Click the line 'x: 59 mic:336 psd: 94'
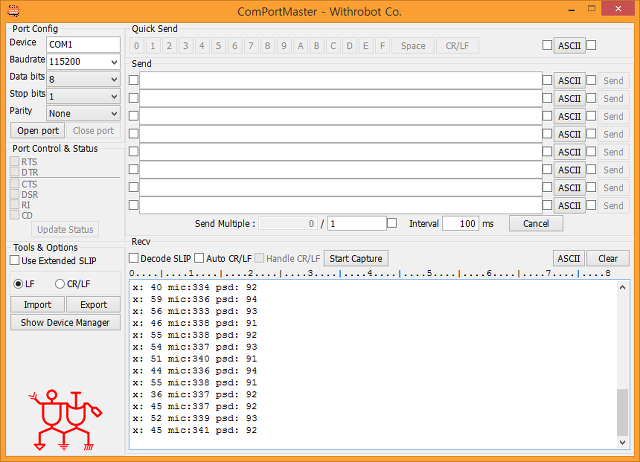 point(195,299)
